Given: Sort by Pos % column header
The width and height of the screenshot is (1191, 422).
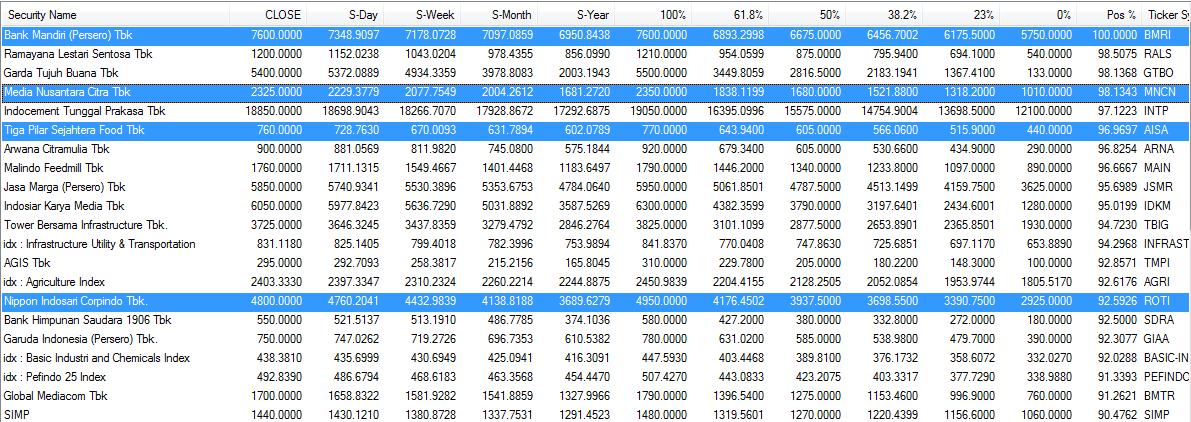Looking at the screenshot, I should (x=1108, y=14).
